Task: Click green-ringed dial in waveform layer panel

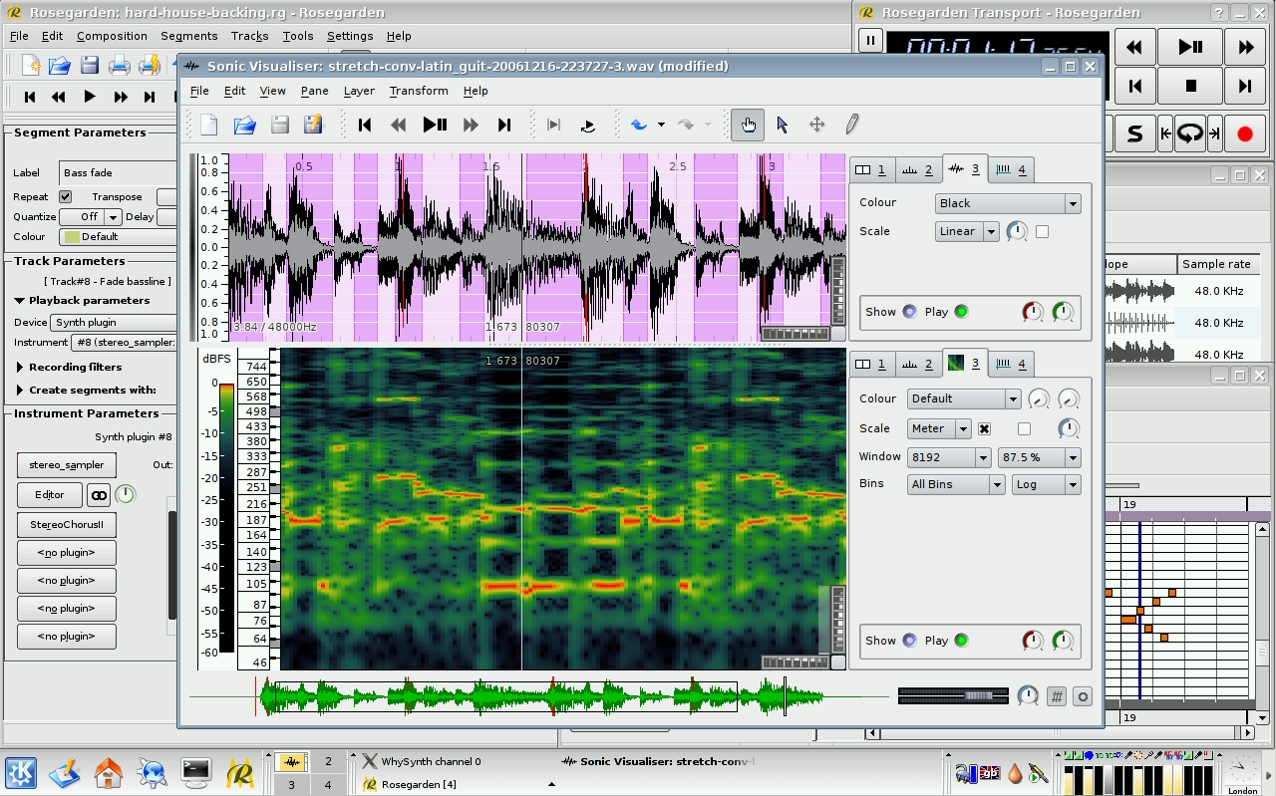Action: pos(1063,312)
